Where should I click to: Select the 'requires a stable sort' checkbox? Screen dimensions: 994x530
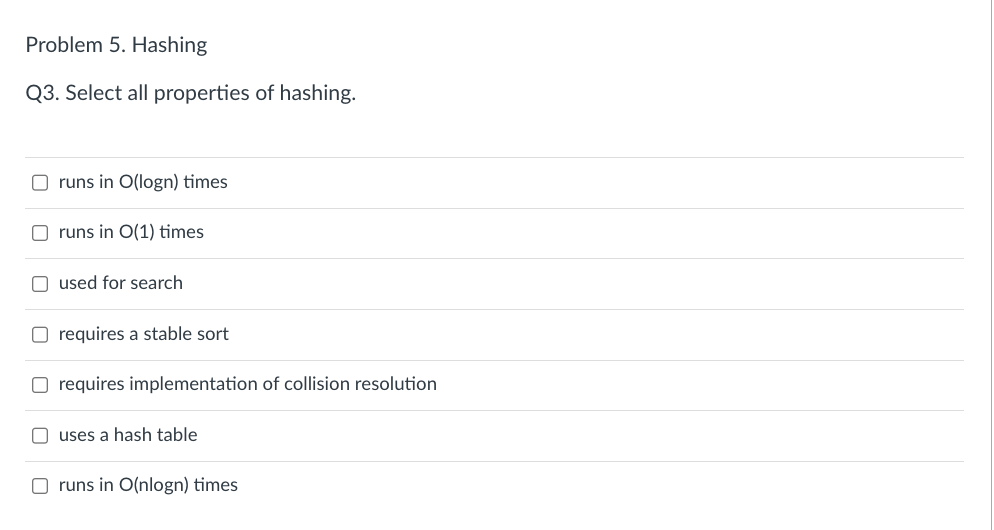[40, 334]
